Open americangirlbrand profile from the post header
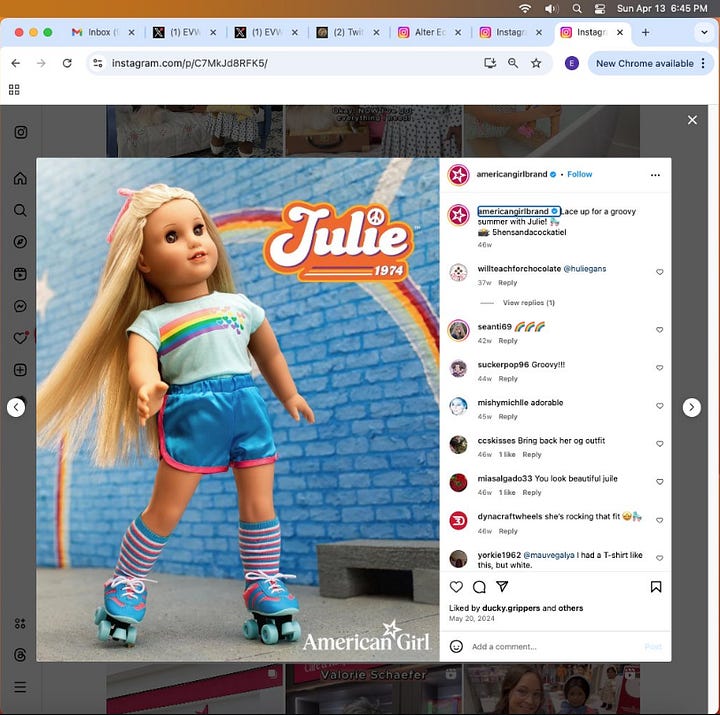The image size is (720, 715). pyautogui.click(x=512, y=174)
